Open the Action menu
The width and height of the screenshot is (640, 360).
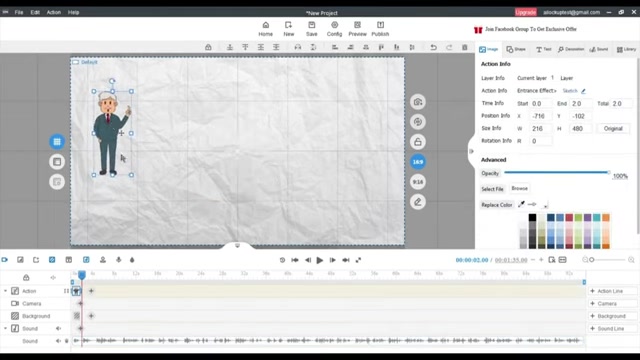tap(53, 12)
